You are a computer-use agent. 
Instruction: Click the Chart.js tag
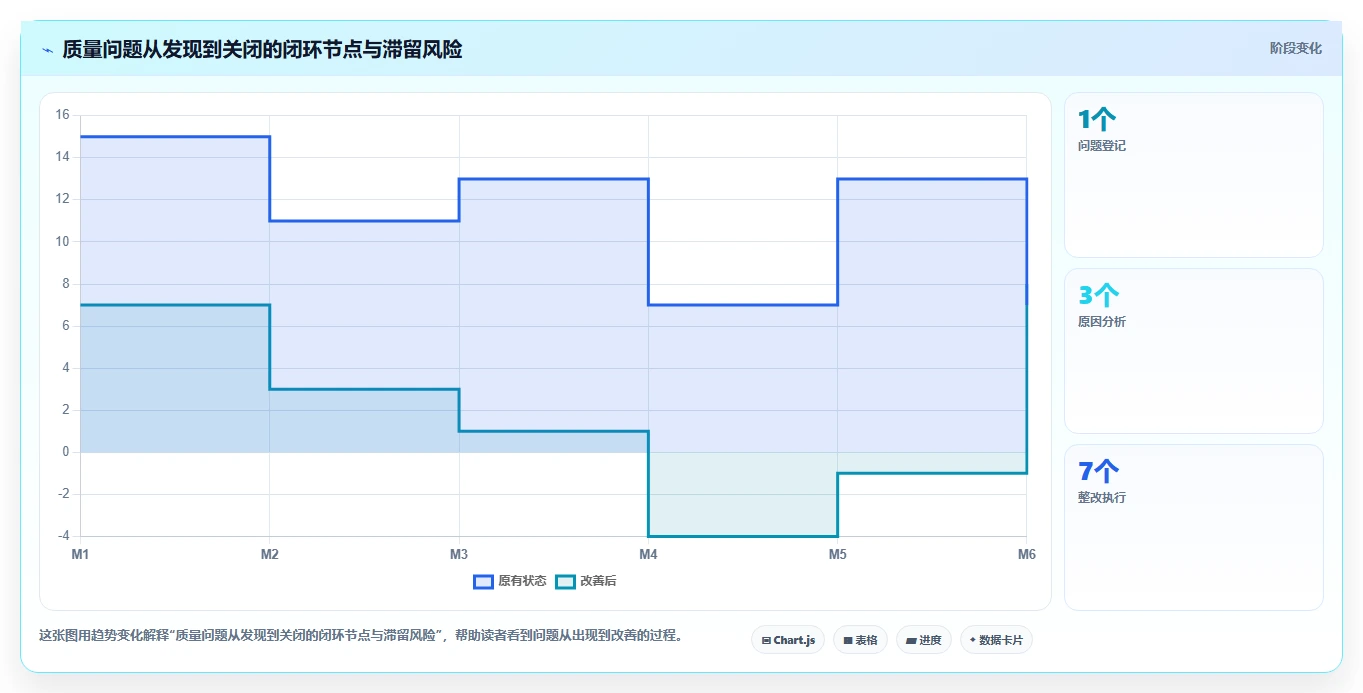(x=788, y=640)
